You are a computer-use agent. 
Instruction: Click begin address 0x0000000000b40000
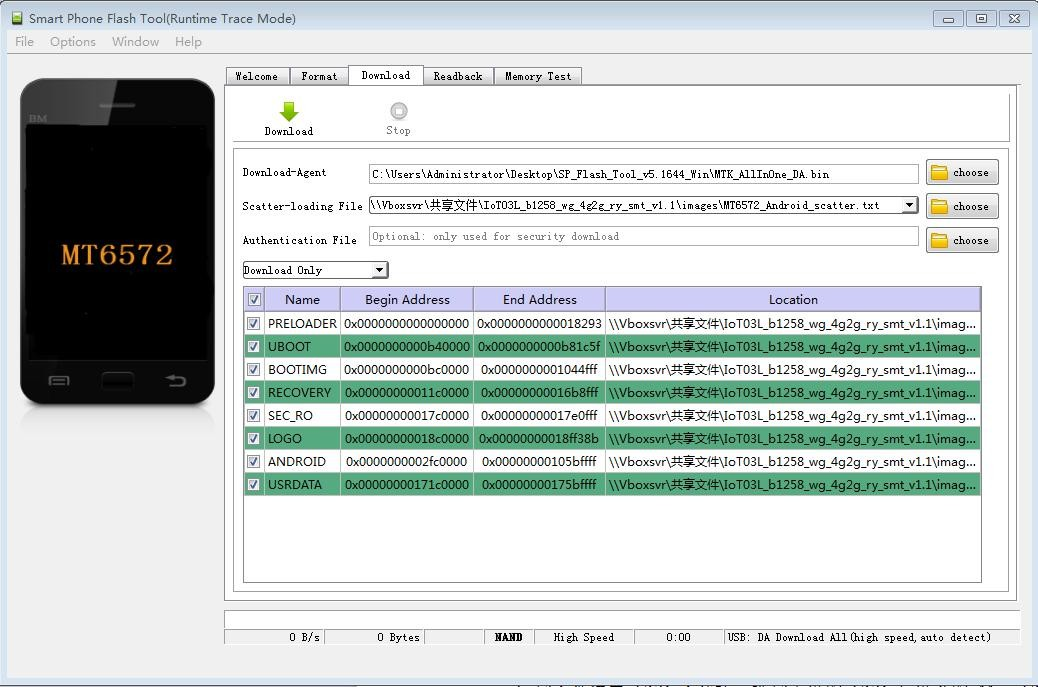pos(407,346)
